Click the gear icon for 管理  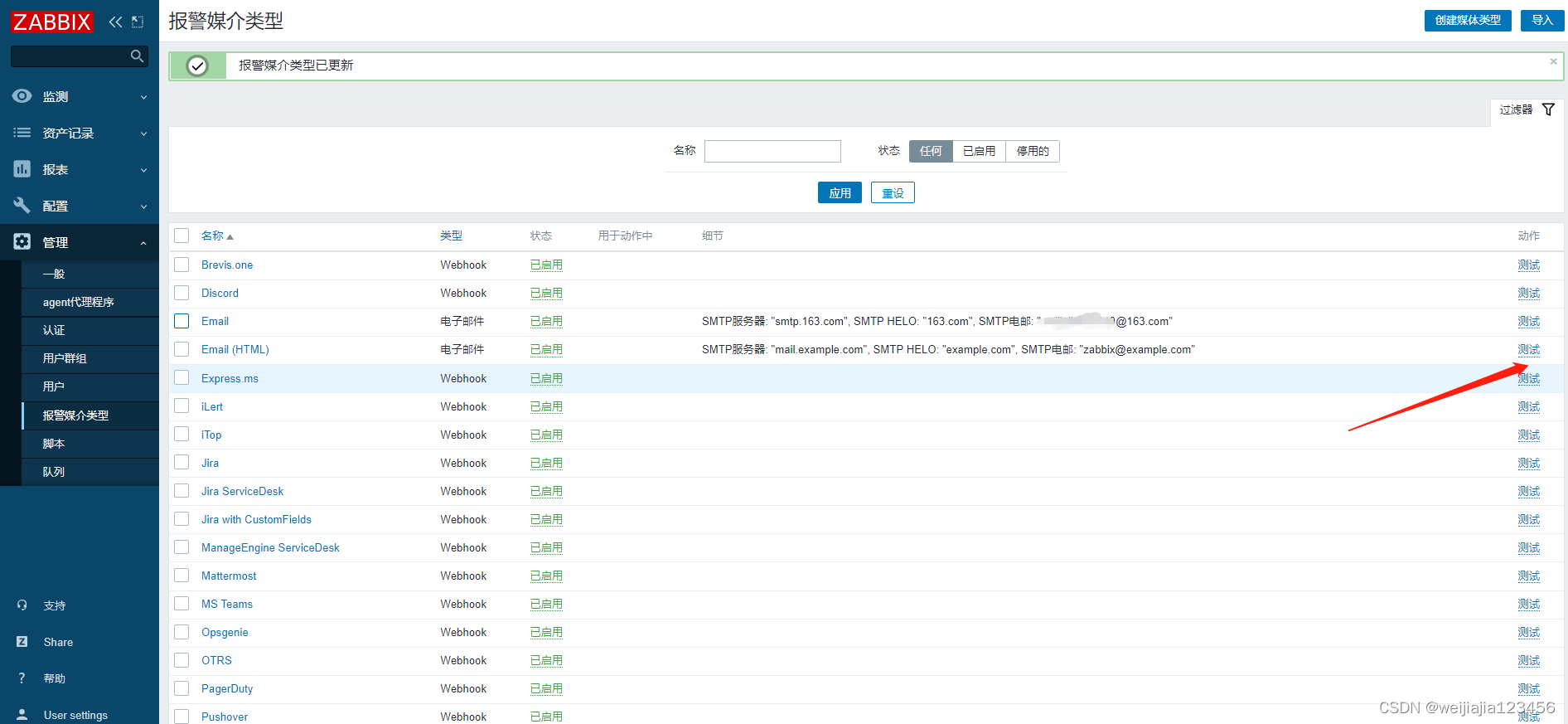pyautogui.click(x=22, y=242)
